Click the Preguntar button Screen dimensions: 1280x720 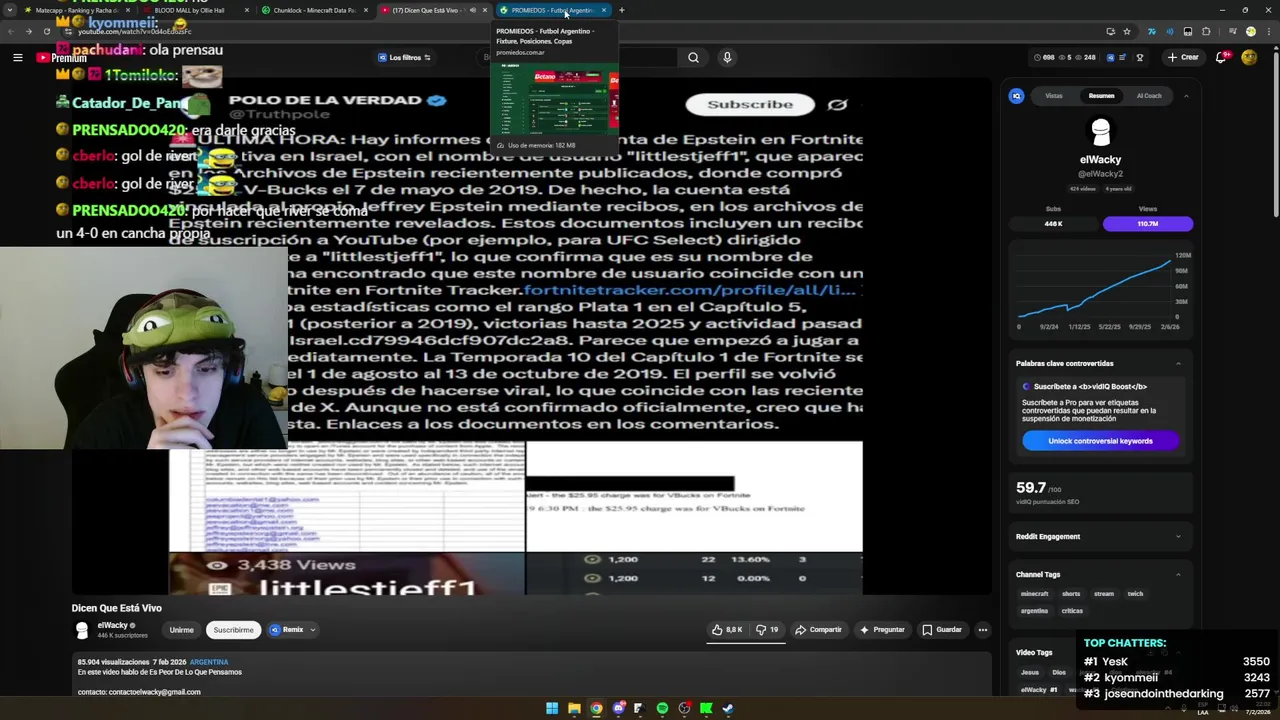coord(882,630)
